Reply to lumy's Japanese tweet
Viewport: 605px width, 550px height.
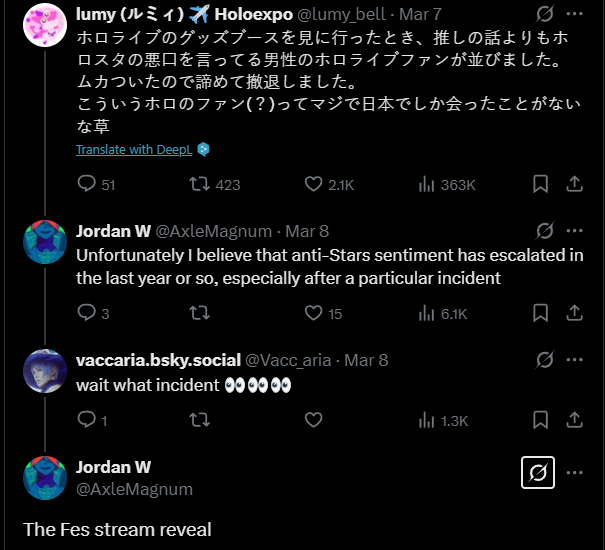tap(86, 184)
